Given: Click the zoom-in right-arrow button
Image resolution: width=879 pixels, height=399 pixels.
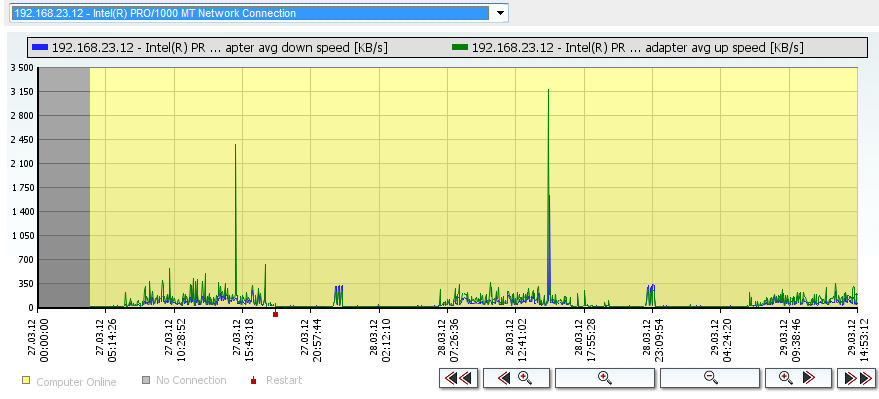Looking at the screenshot, I should 798,378.
